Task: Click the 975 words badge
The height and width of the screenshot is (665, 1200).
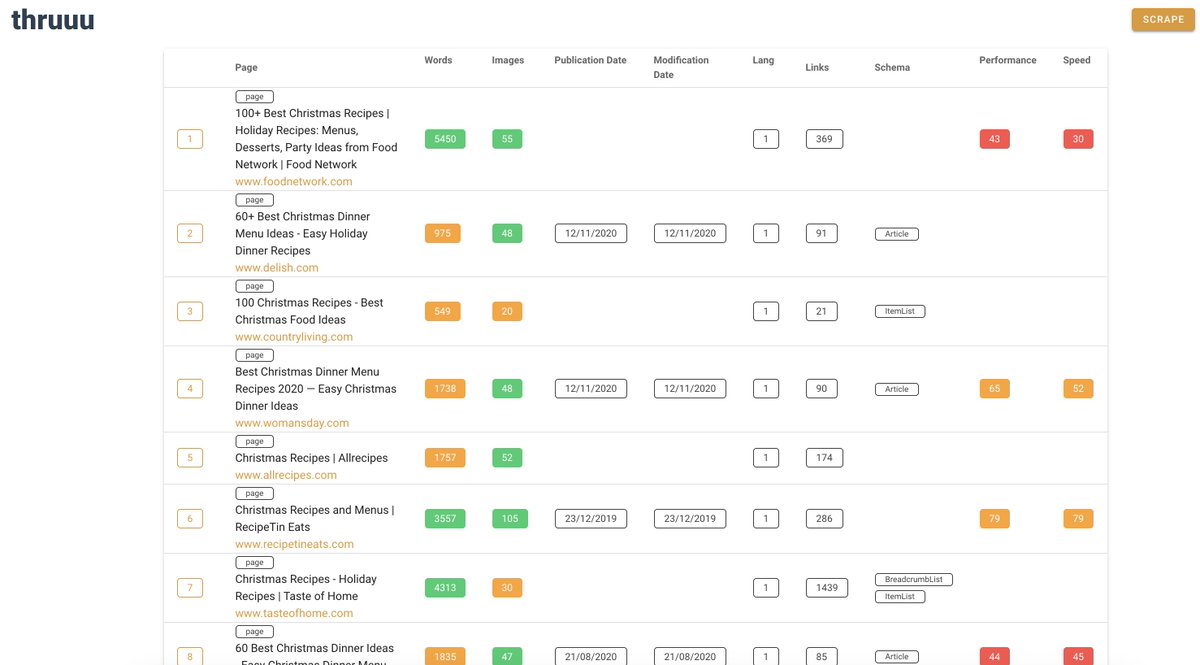Action: [x=442, y=233]
